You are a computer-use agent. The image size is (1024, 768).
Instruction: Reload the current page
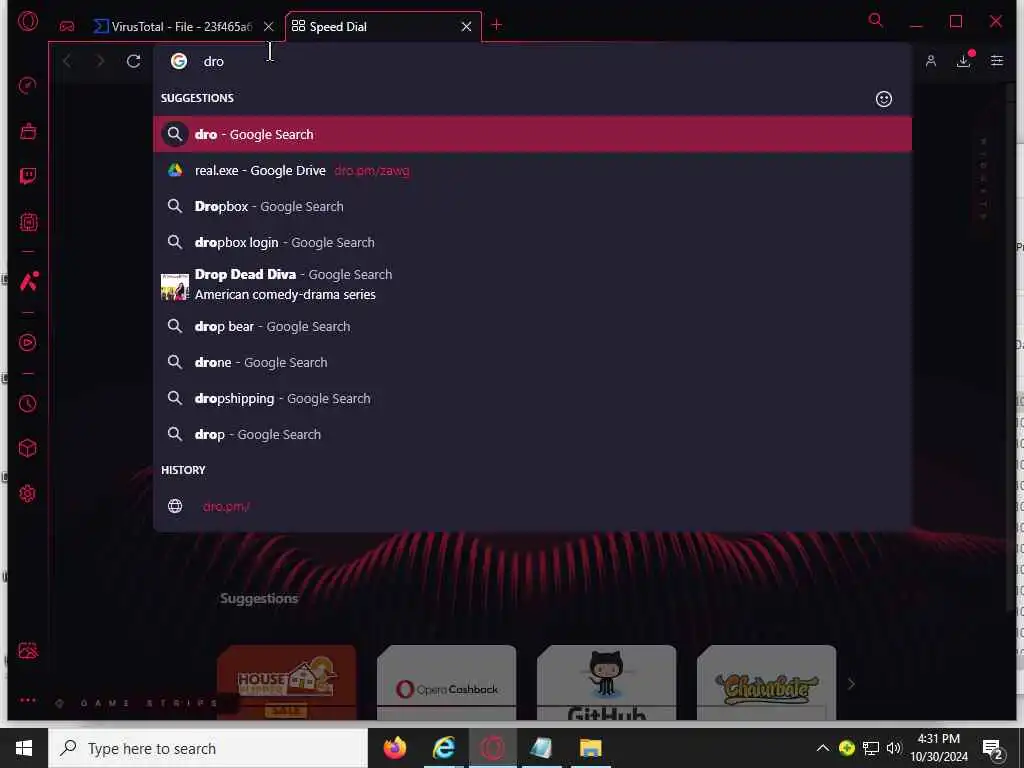coord(133,61)
